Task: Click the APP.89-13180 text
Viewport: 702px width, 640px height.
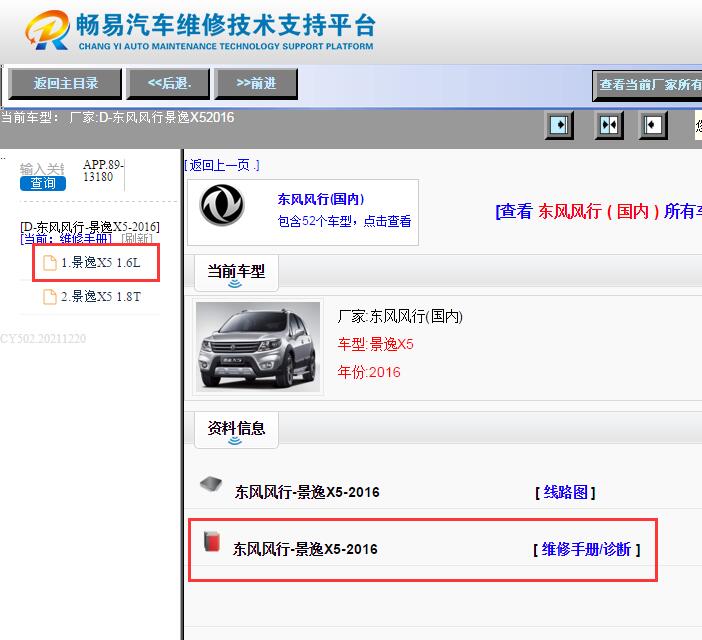Action: [x=103, y=171]
